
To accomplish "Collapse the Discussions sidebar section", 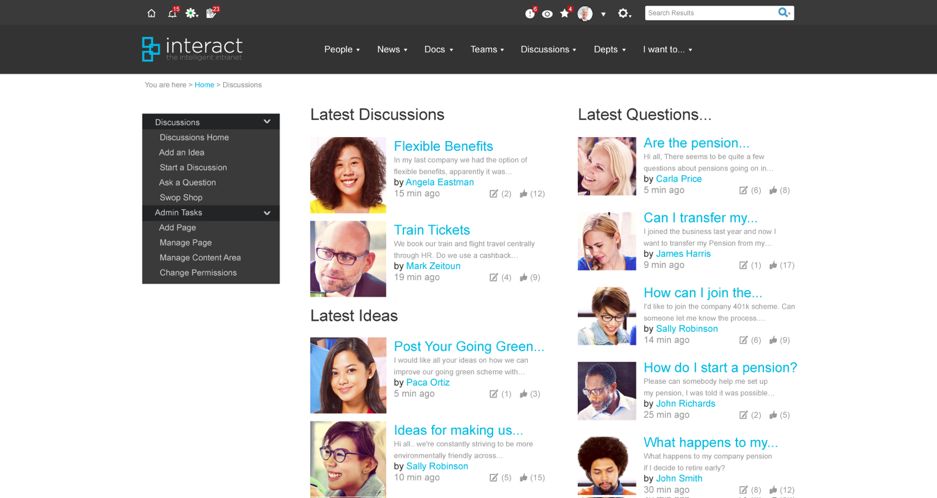I will pyautogui.click(x=267, y=122).
